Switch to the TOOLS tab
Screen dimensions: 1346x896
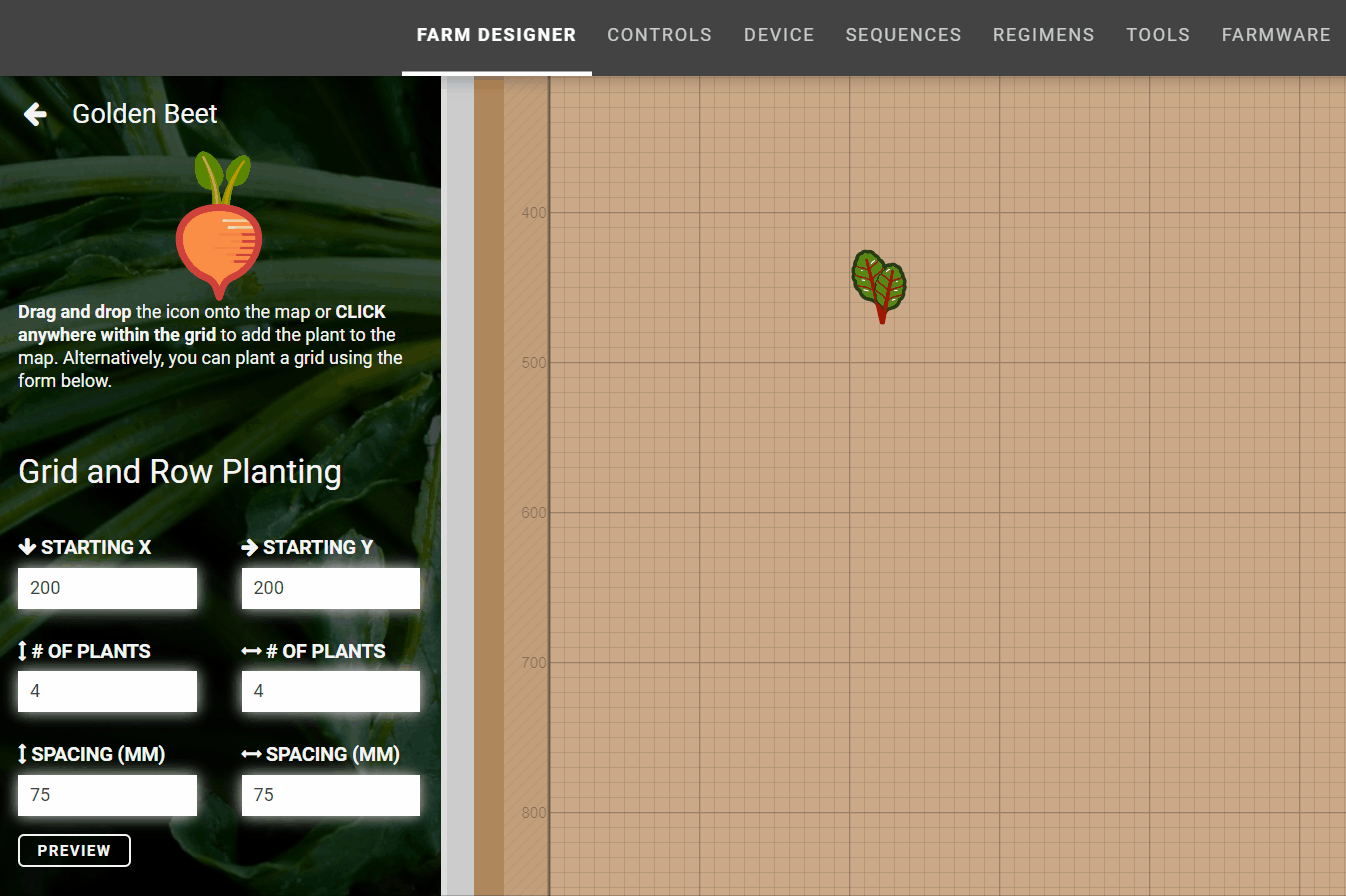1157,34
